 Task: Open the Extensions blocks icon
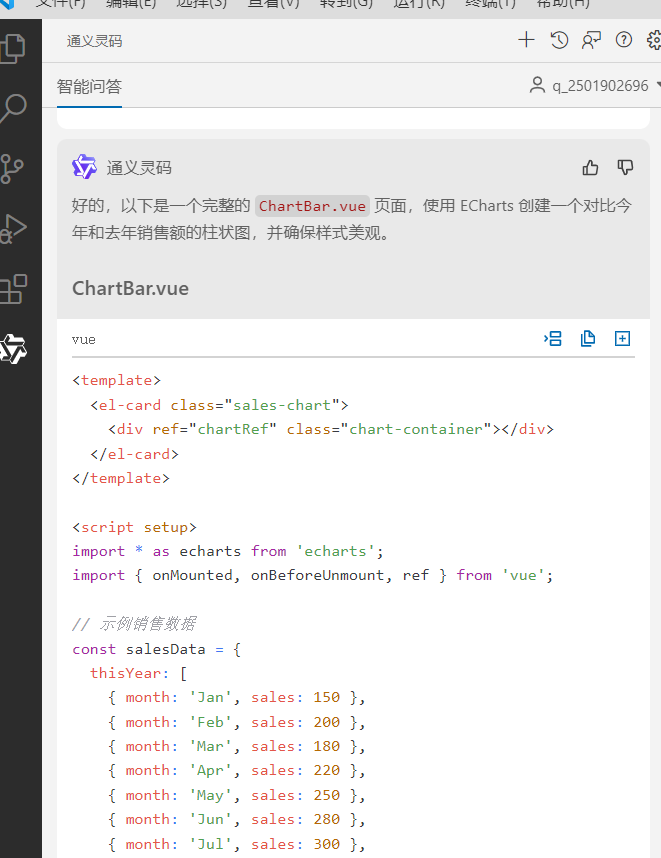click(12, 289)
